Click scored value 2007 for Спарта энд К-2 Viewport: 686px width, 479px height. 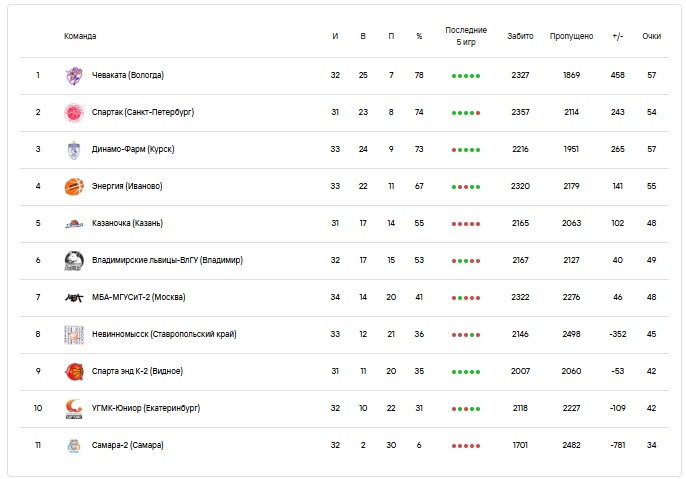click(520, 371)
